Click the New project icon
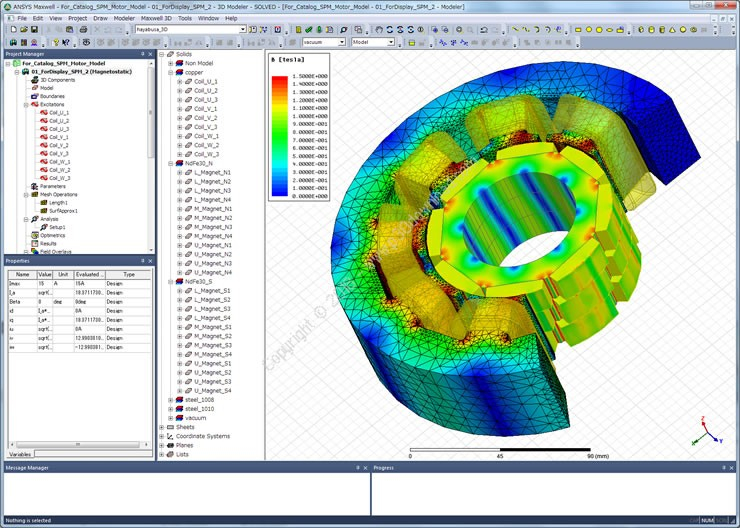Viewport: 740px width, 528px height. click(x=14, y=29)
